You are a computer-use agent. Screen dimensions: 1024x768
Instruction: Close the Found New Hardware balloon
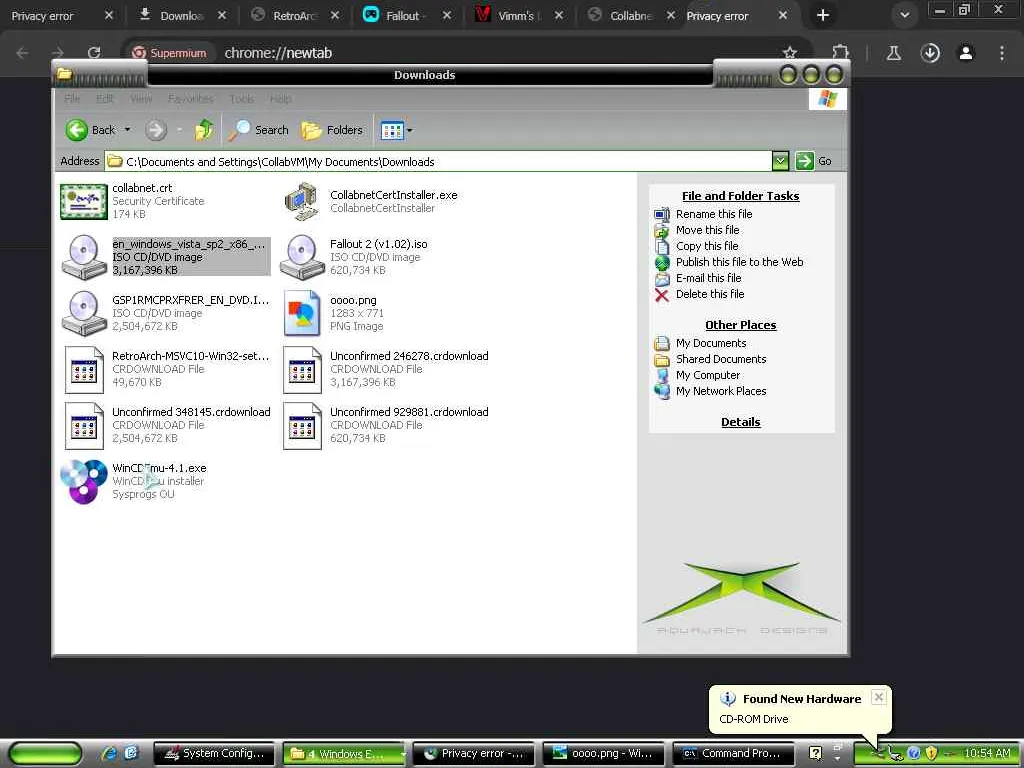(x=879, y=697)
